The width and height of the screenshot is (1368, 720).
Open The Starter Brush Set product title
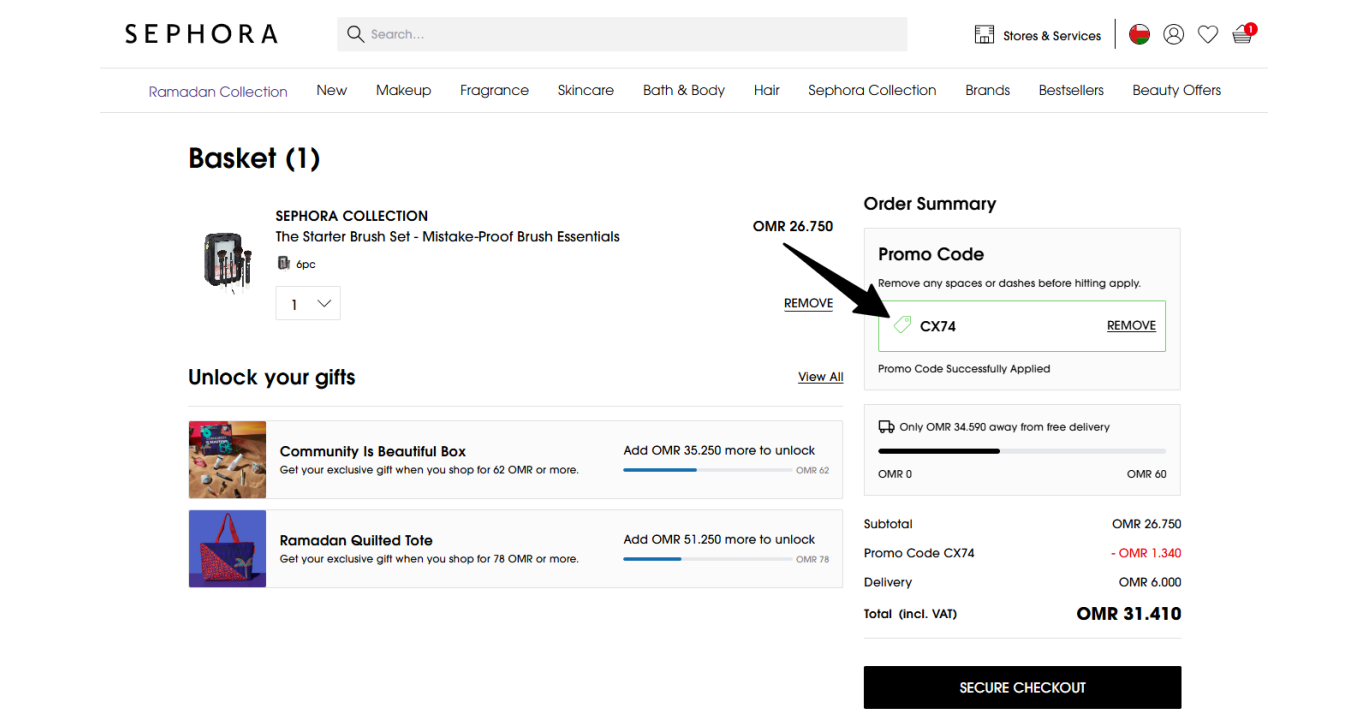pyautogui.click(x=448, y=237)
